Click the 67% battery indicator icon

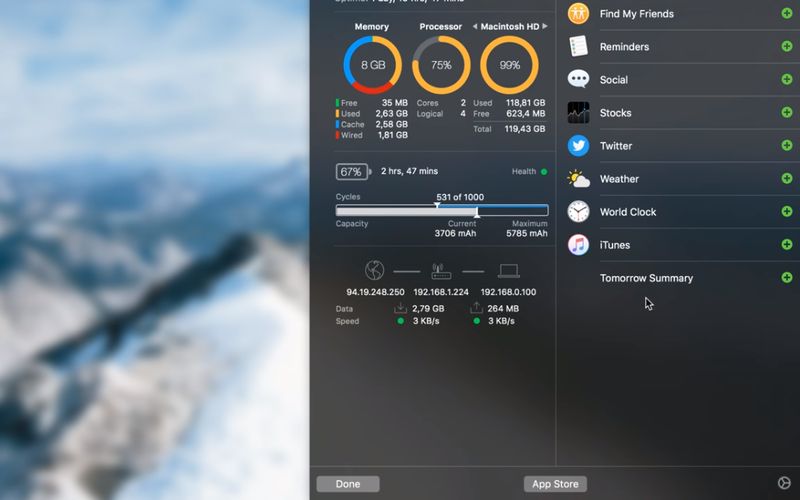(353, 172)
